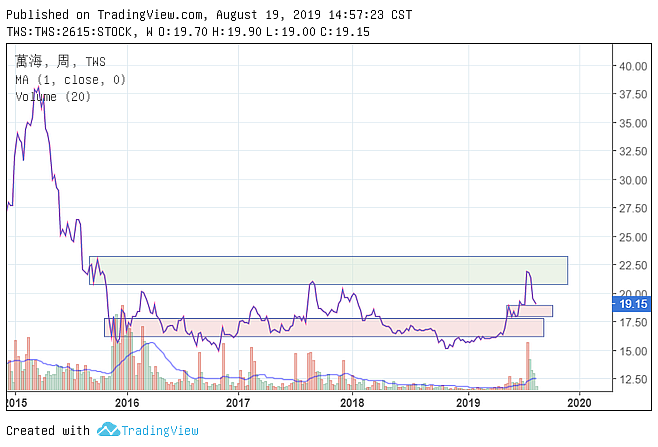
Task: Select the long pink support zone rectangle
Action: 324,327
